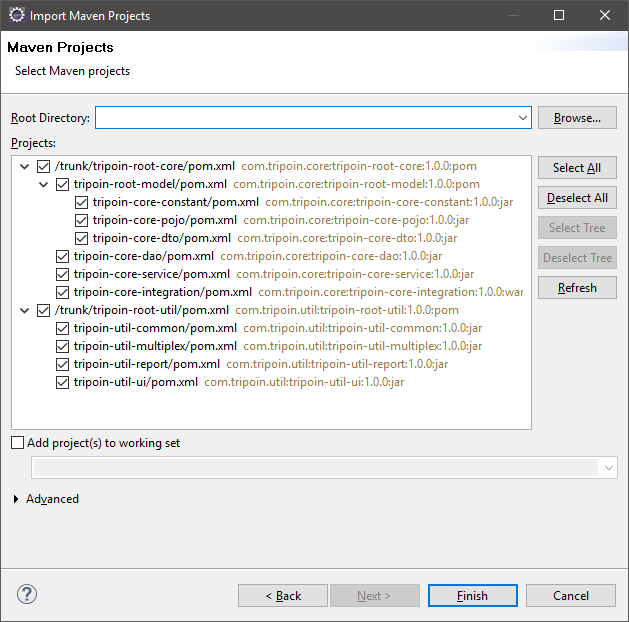Enable Add project(s) to working set

click(x=17, y=443)
